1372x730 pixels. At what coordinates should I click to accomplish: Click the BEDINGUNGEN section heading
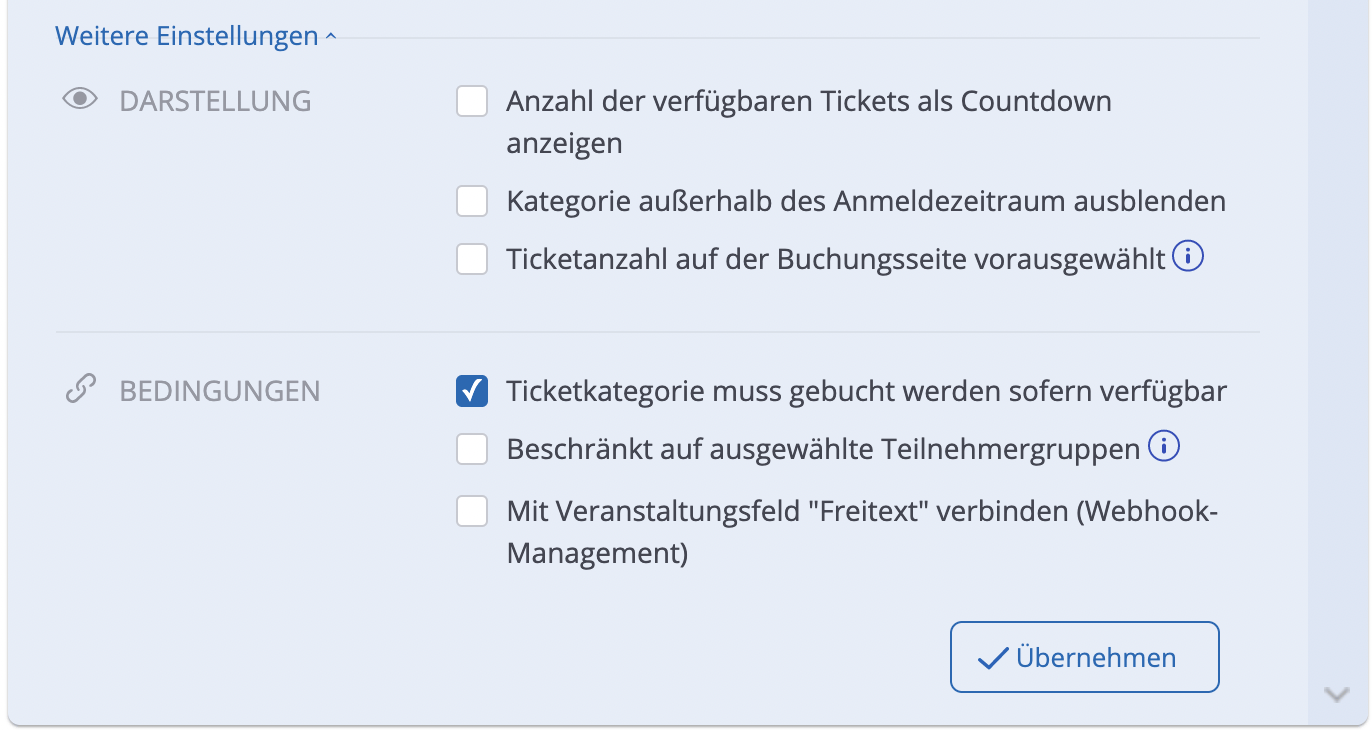[x=220, y=391]
